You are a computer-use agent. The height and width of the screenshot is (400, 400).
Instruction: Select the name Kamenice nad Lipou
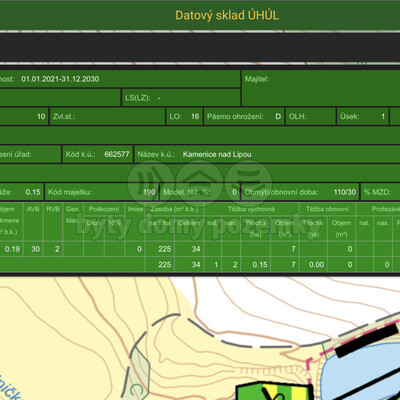217,154
